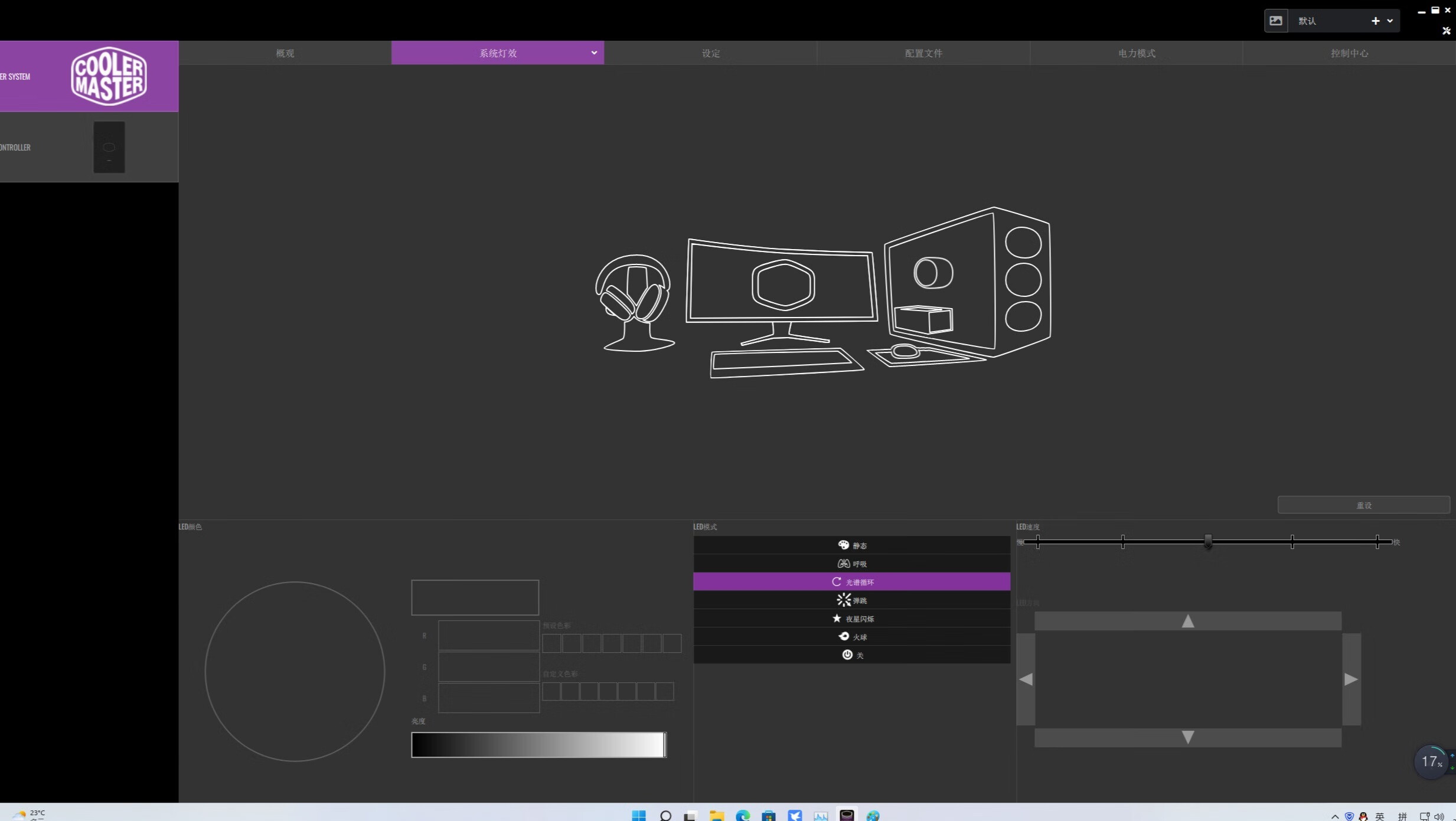Switch to the 设定 tab
1456x821 pixels.
(710, 53)
